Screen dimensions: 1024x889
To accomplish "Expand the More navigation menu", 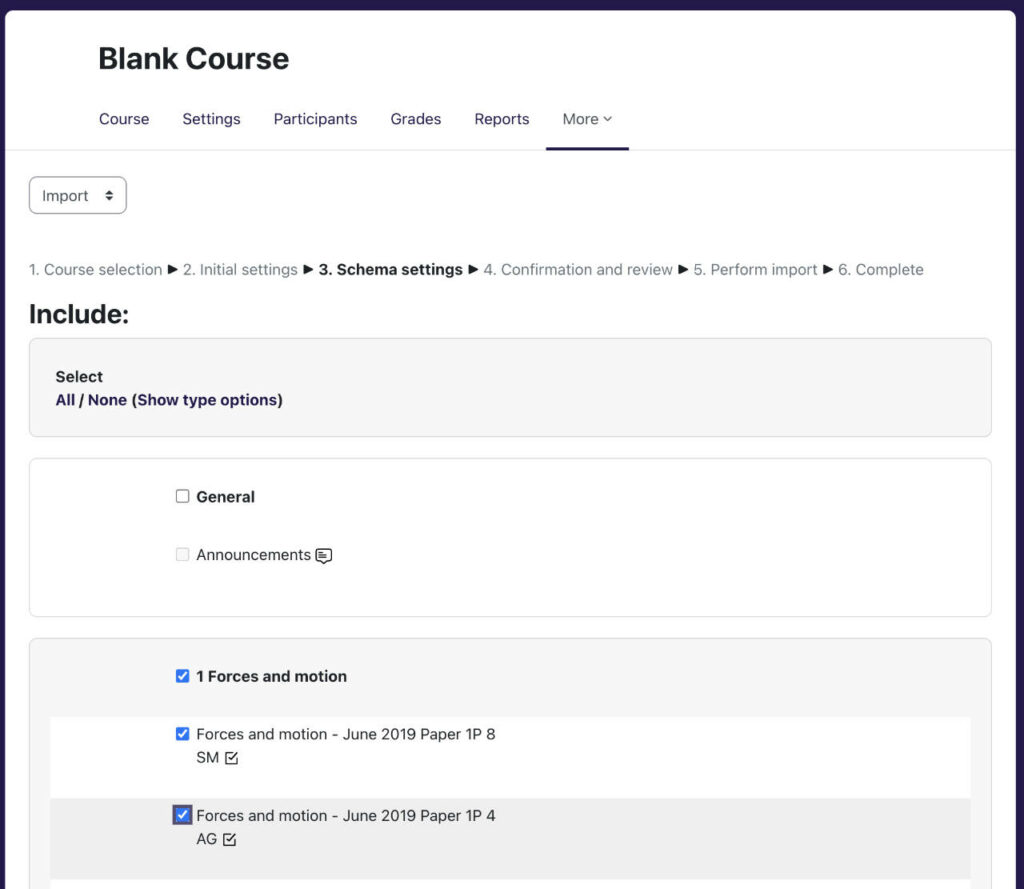I will pos(587,119).
